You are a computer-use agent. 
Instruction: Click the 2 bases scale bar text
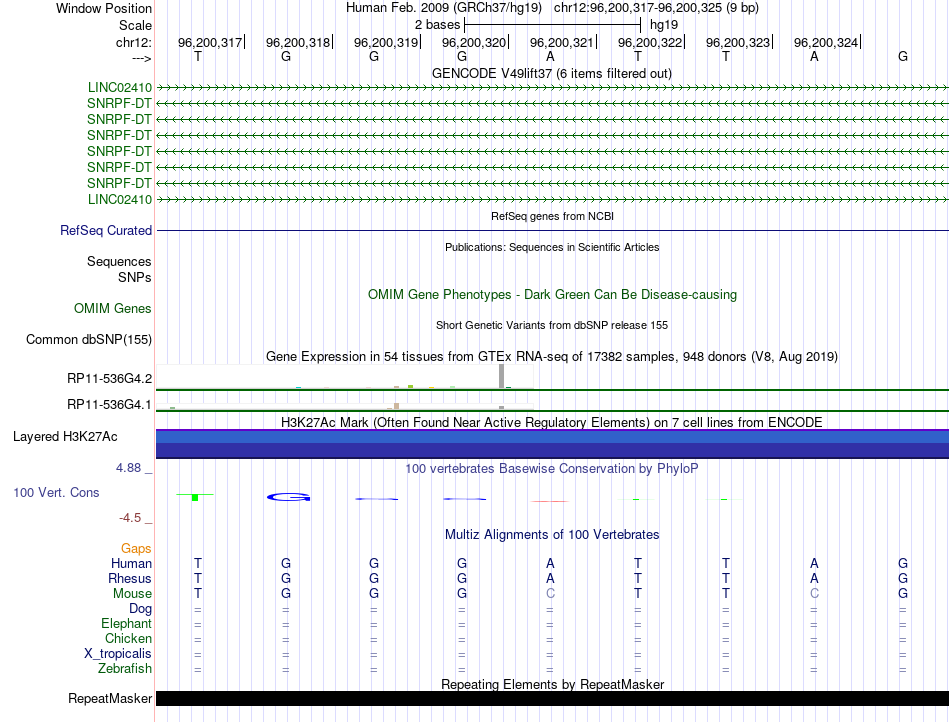437,25
